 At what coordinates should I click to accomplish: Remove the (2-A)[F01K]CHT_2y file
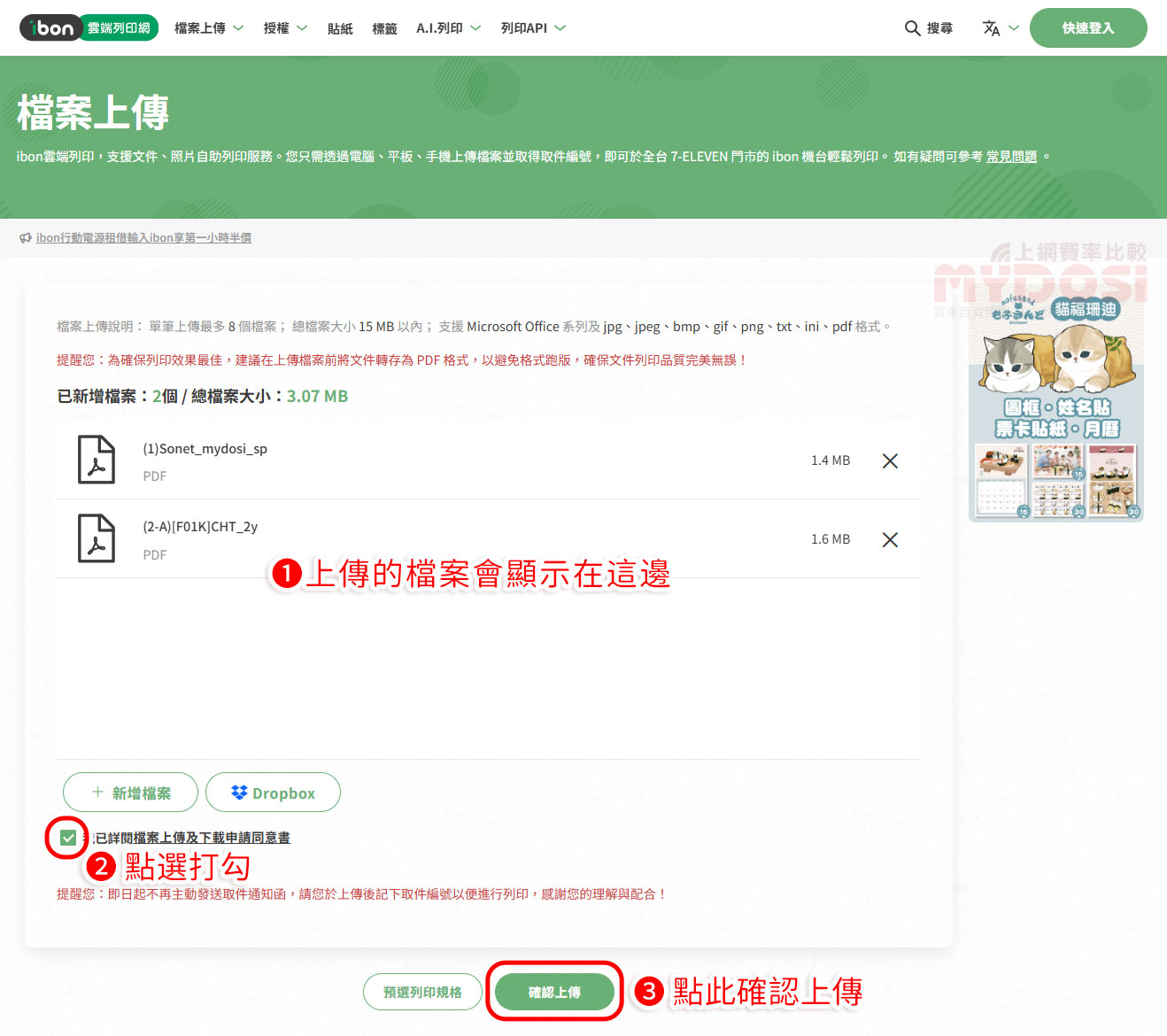[890, 539]
